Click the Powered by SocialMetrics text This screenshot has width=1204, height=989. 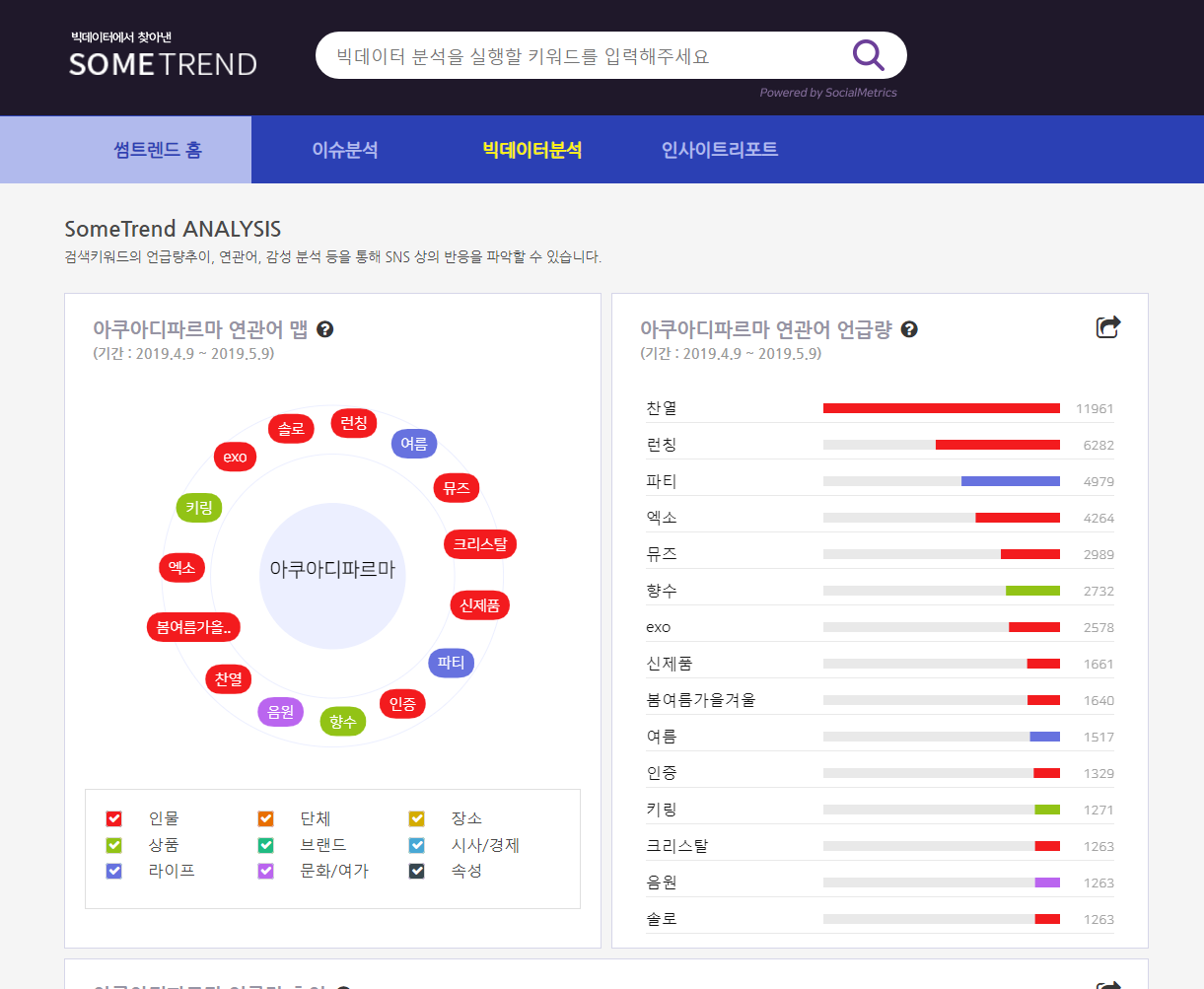tap(828, 93)
